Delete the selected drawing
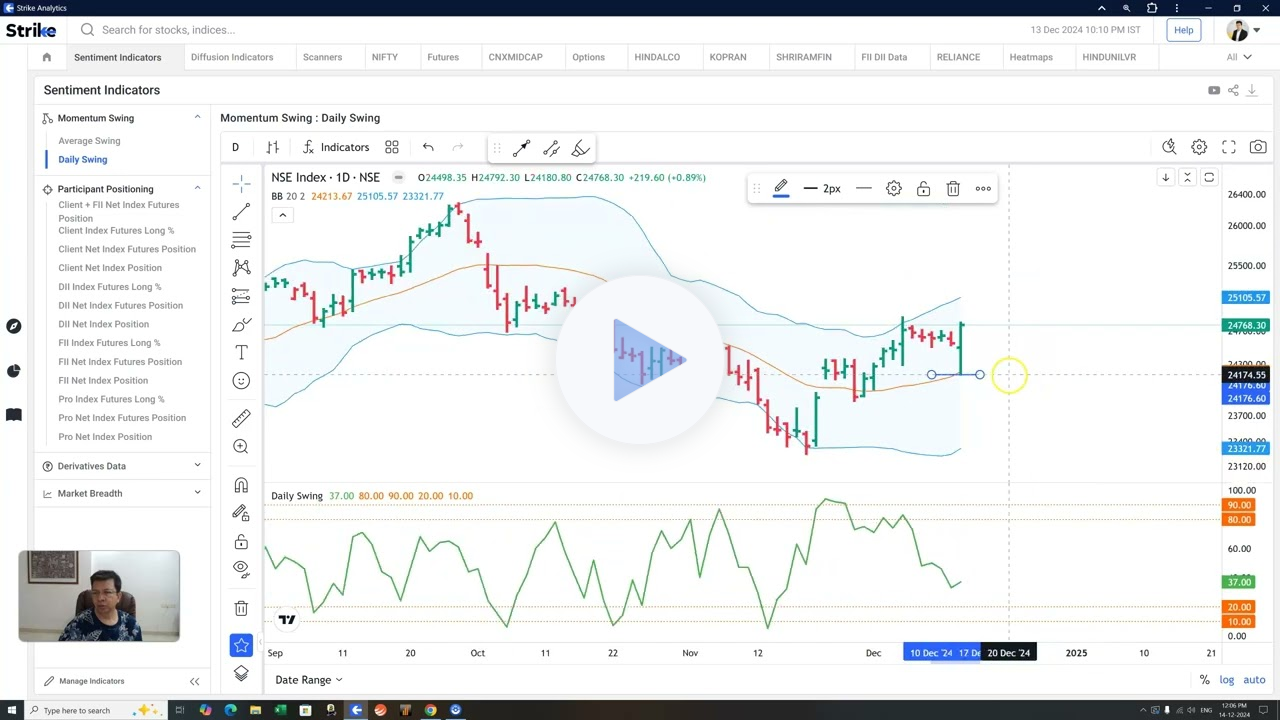The height and width of the screenshot is (720, 1280). click(x=953, y=188)
